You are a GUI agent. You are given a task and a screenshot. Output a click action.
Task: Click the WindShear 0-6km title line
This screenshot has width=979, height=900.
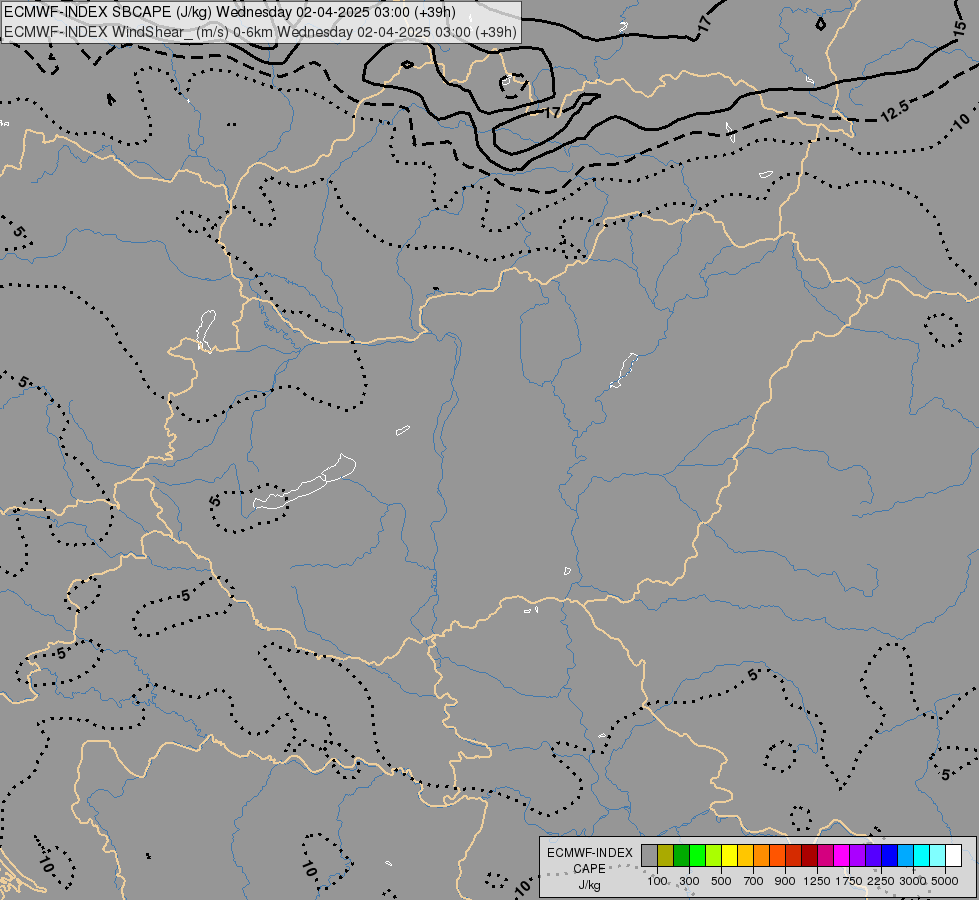click(260, 31)
